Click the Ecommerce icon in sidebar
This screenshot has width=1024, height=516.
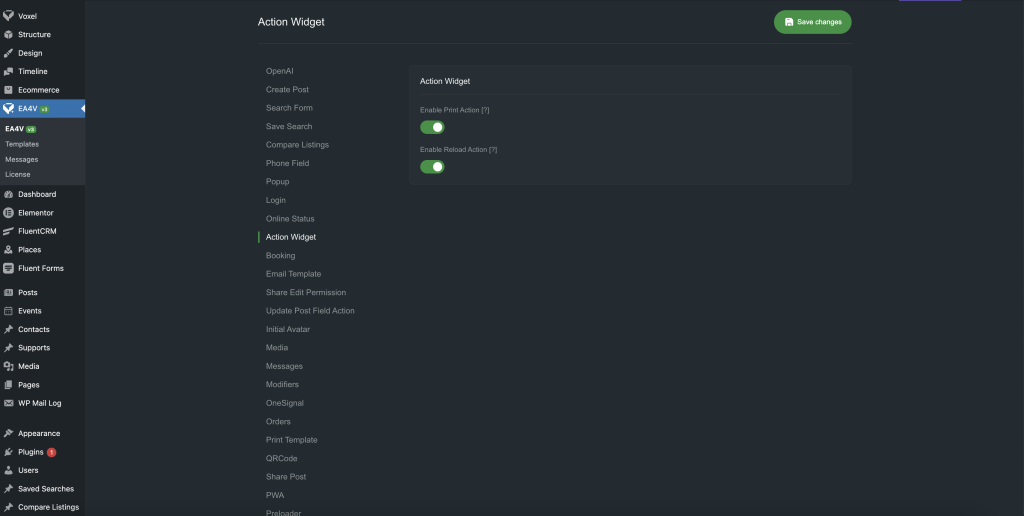click(9, 90)
